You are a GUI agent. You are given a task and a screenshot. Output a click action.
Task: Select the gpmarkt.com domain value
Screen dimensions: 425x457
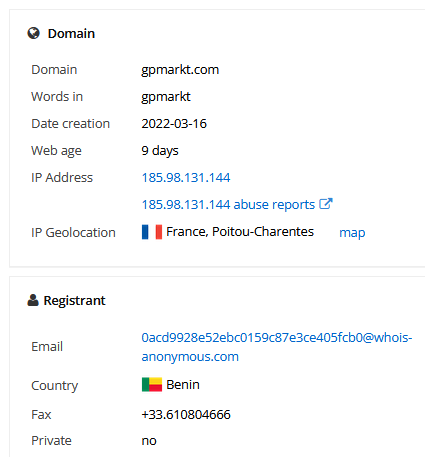[180, 70]
